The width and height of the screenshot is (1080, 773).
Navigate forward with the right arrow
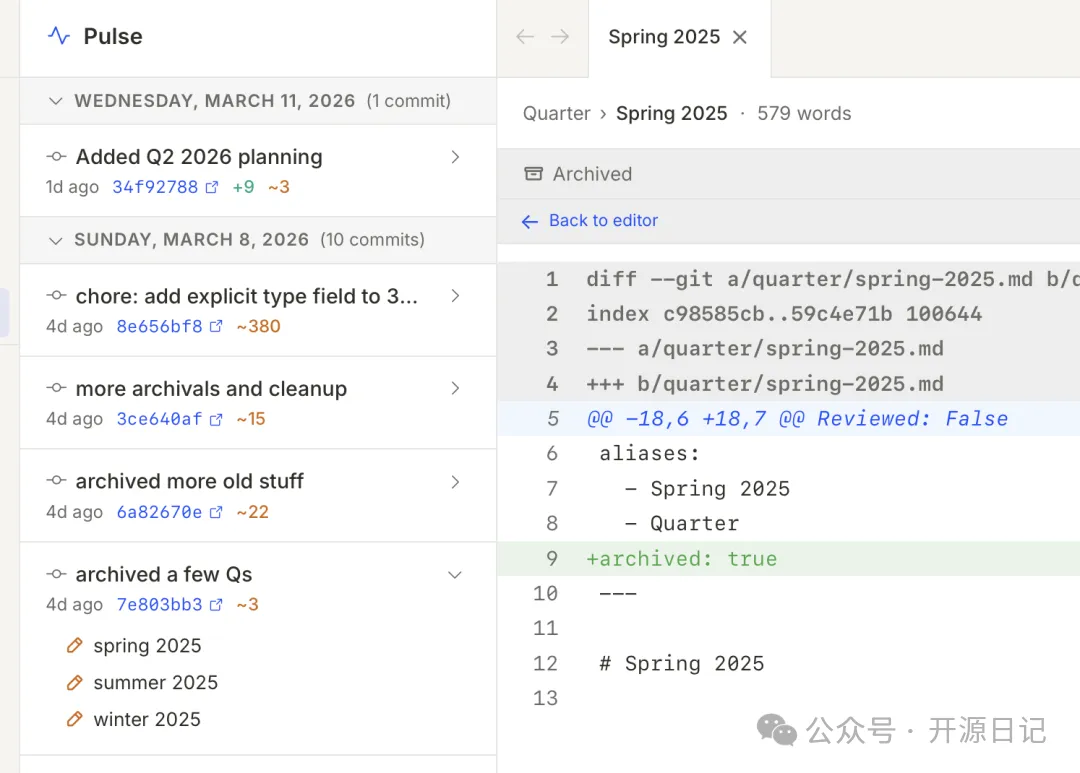point(560,37)
